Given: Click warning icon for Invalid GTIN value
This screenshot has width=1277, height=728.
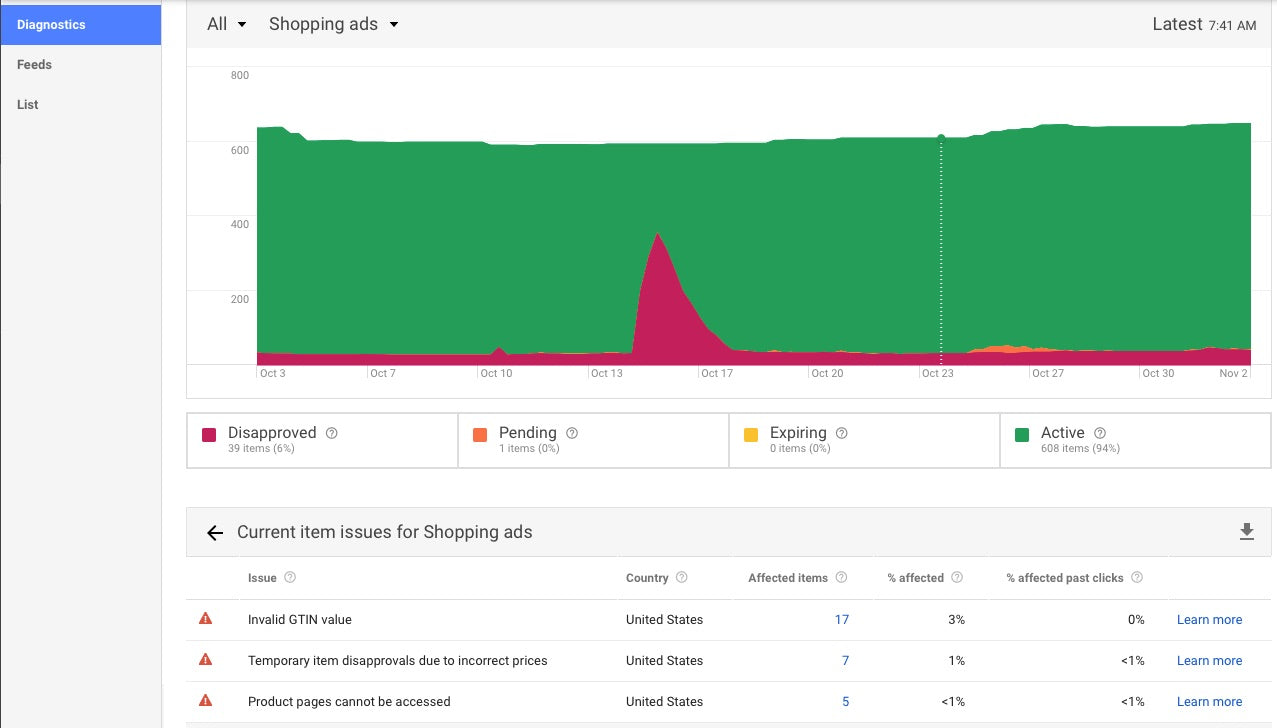Looking at the screenshot, I should [x=206, y=619].
